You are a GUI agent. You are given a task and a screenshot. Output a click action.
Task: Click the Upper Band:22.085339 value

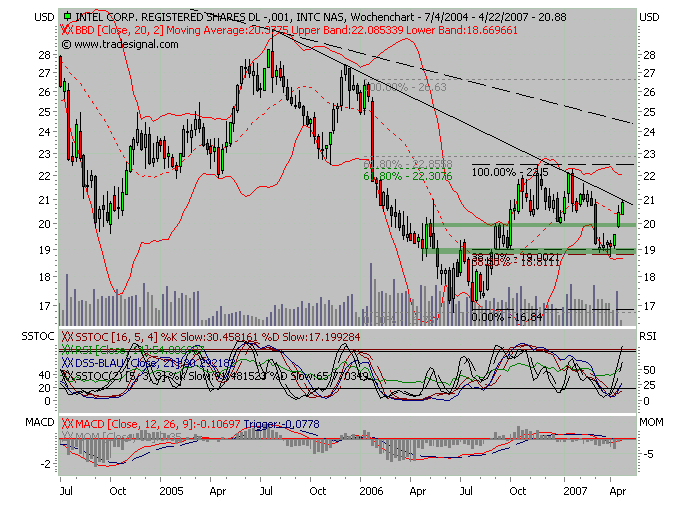coord(347,30)
